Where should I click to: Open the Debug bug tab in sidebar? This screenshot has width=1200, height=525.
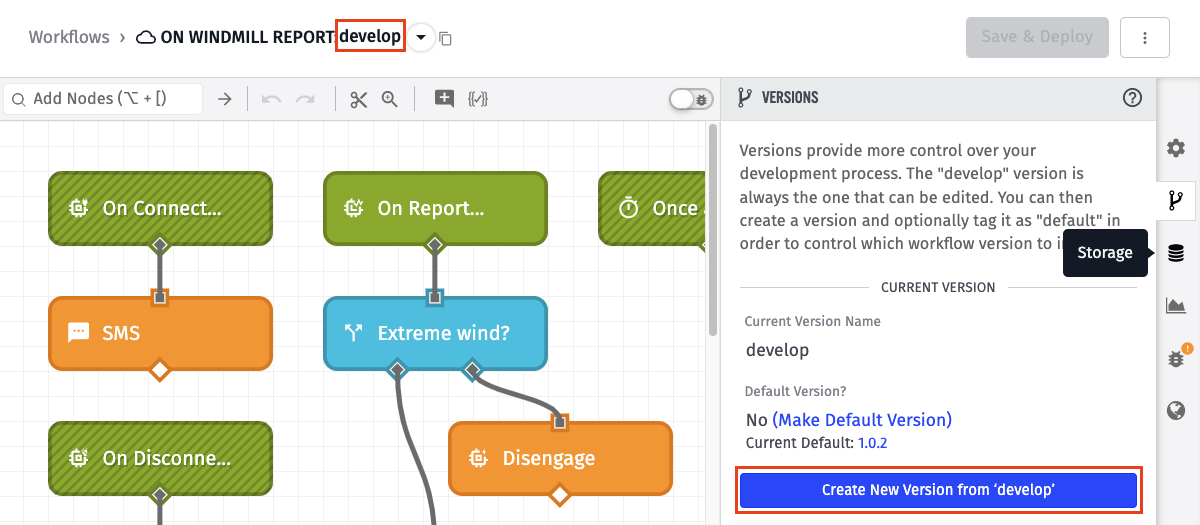1176,358
